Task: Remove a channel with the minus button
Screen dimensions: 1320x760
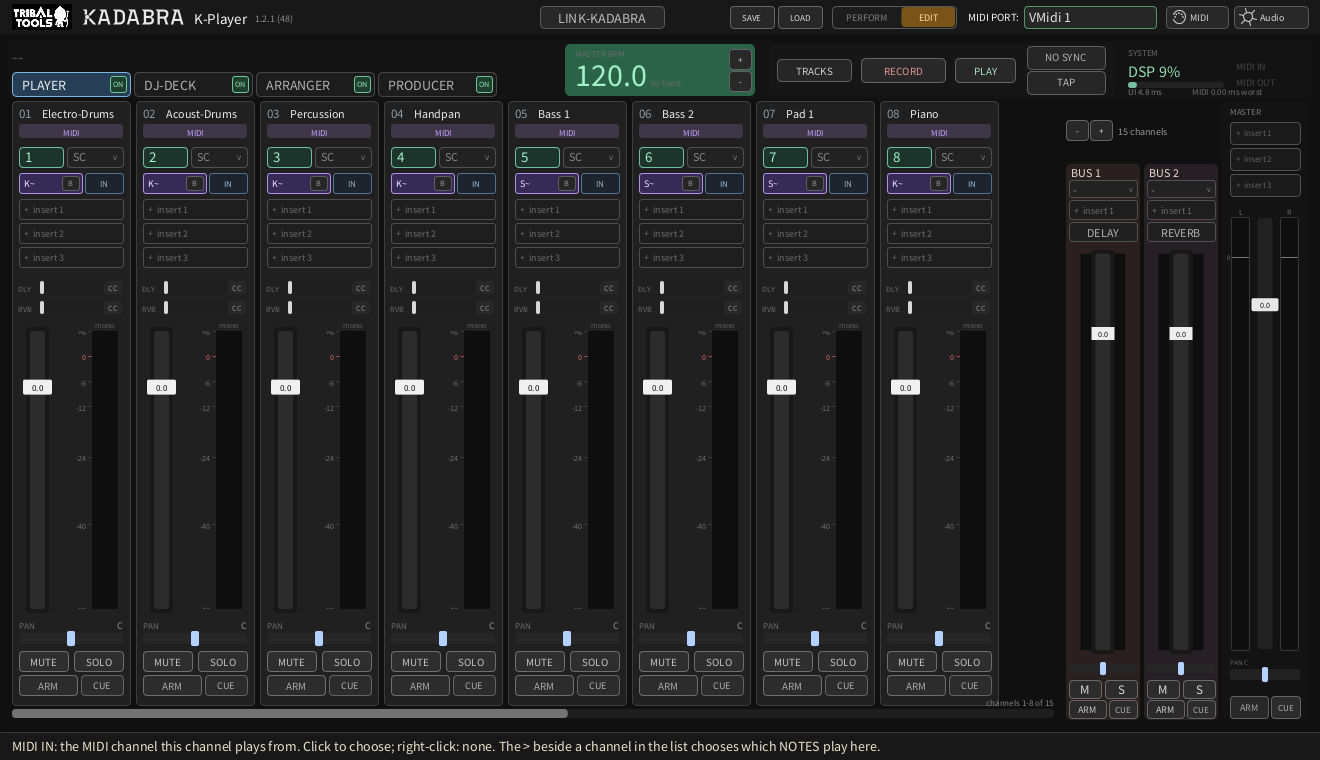Action: (1077, 131)
